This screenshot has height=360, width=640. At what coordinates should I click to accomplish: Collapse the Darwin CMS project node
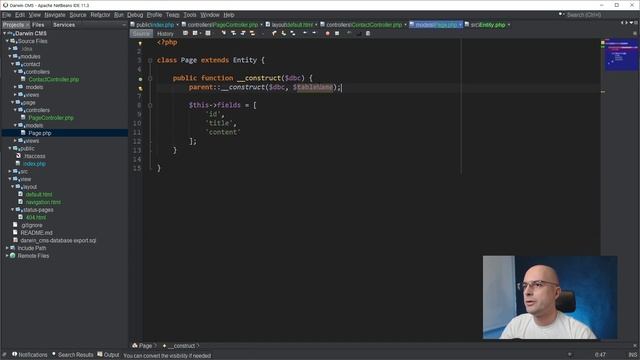tap(4, 33)
